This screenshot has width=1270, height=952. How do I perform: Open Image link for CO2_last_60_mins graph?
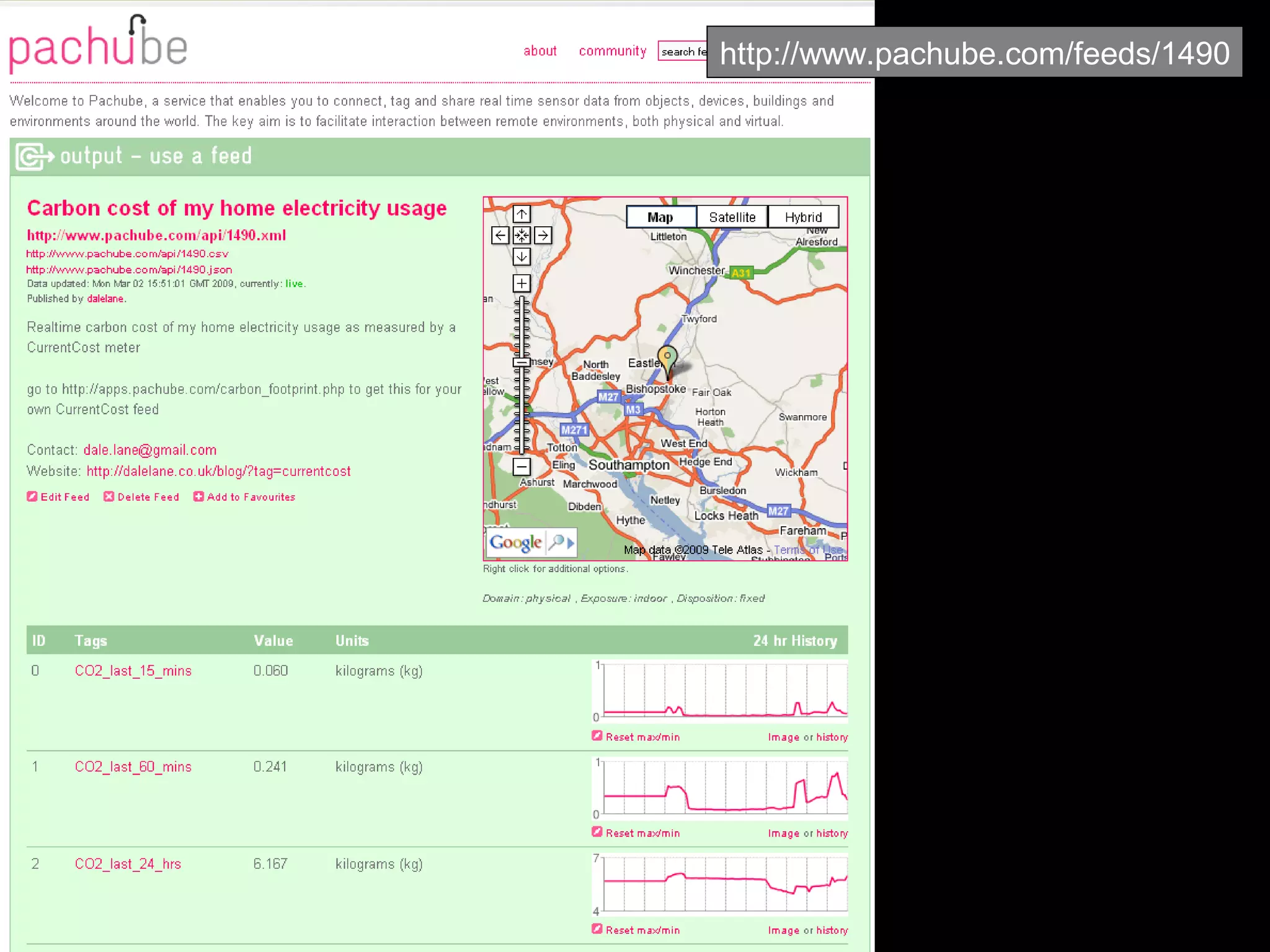[784, 833]
